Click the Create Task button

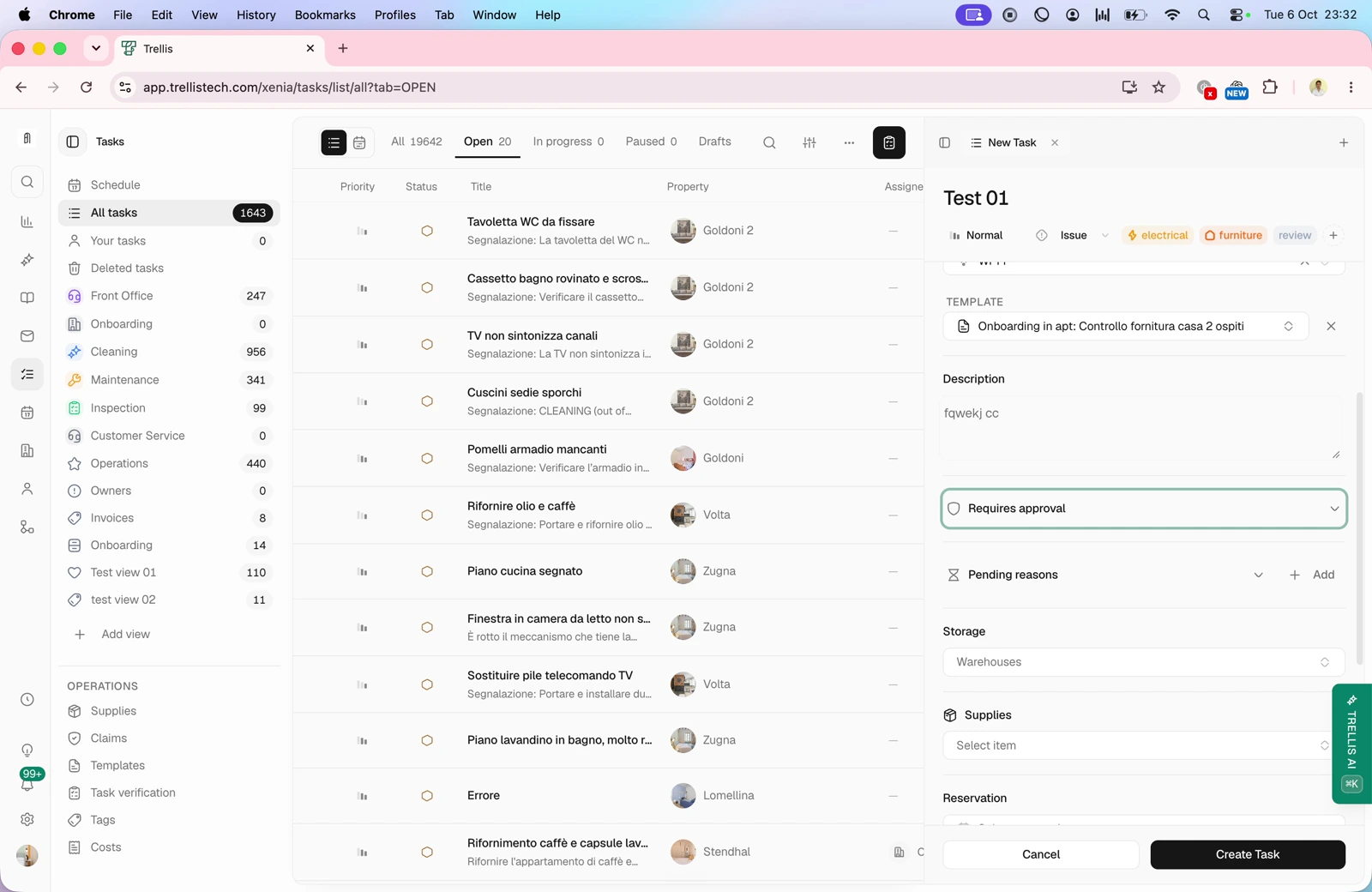[x=1248, y=854]
